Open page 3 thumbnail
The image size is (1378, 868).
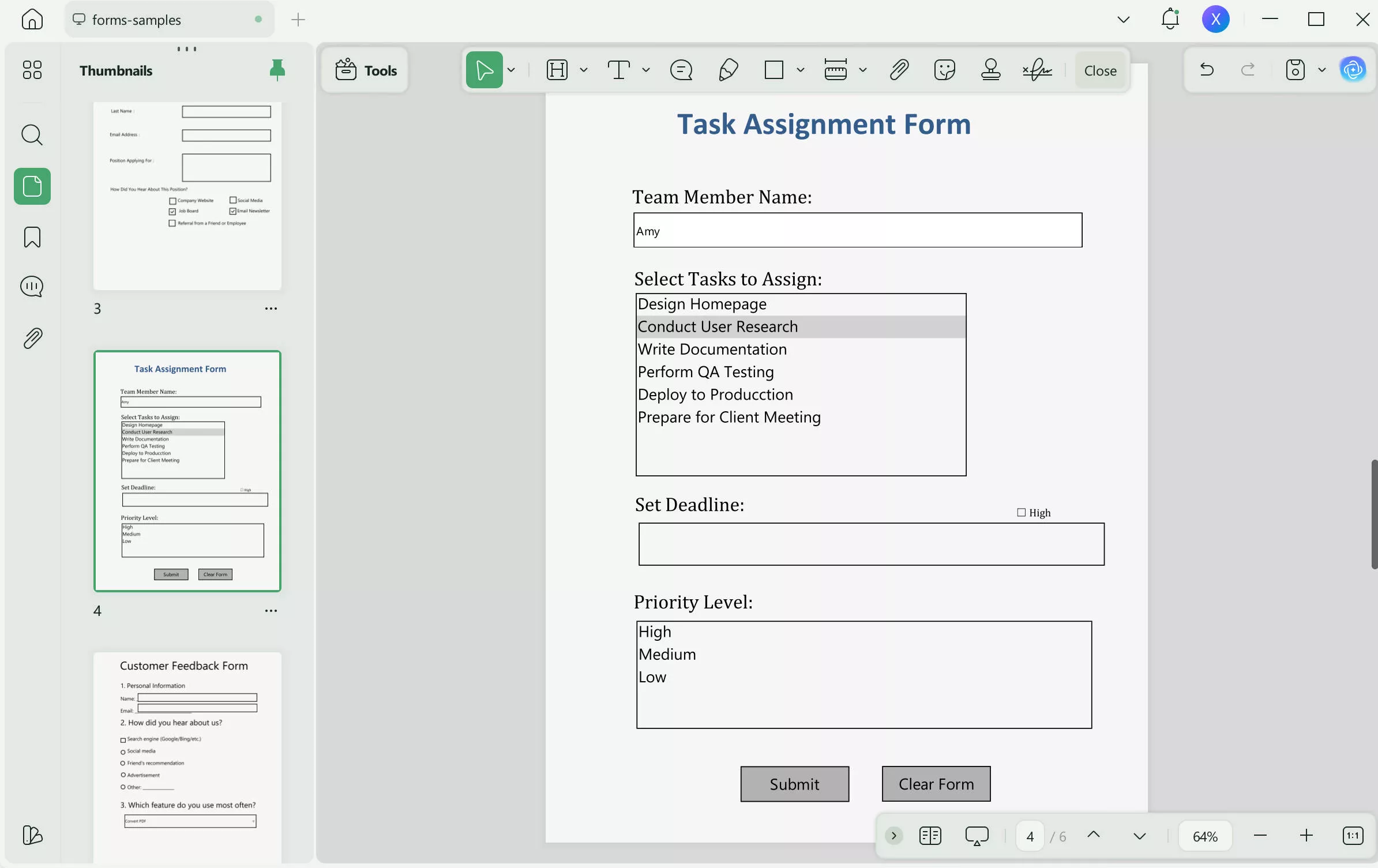(187, 196)
